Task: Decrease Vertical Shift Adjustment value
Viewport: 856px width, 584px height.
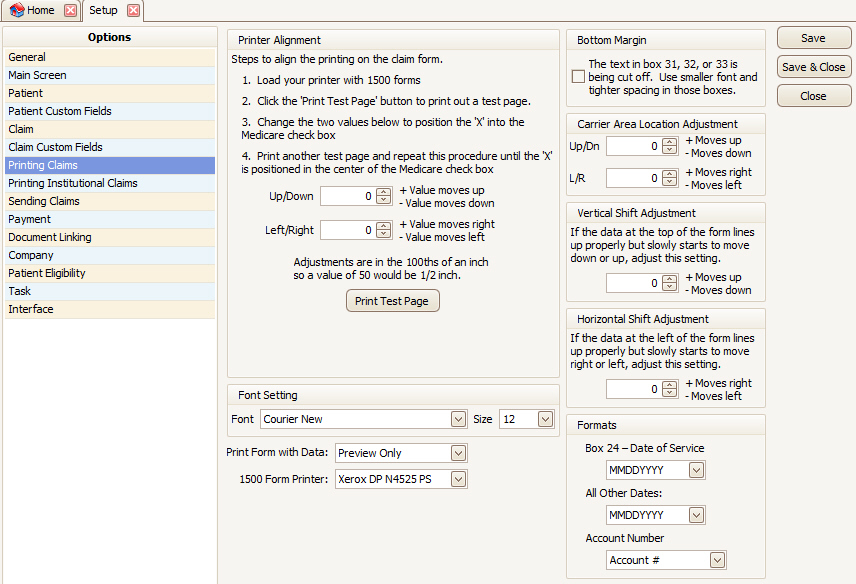Action: tap(669, 287)
